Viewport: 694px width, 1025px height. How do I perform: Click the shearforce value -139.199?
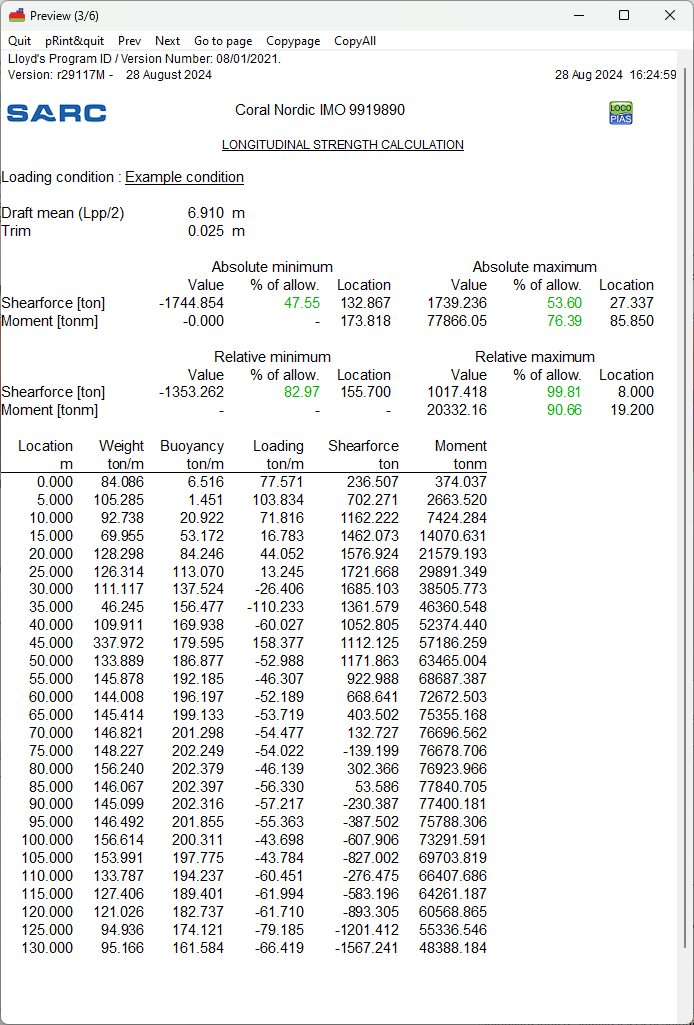coord(370,751)
